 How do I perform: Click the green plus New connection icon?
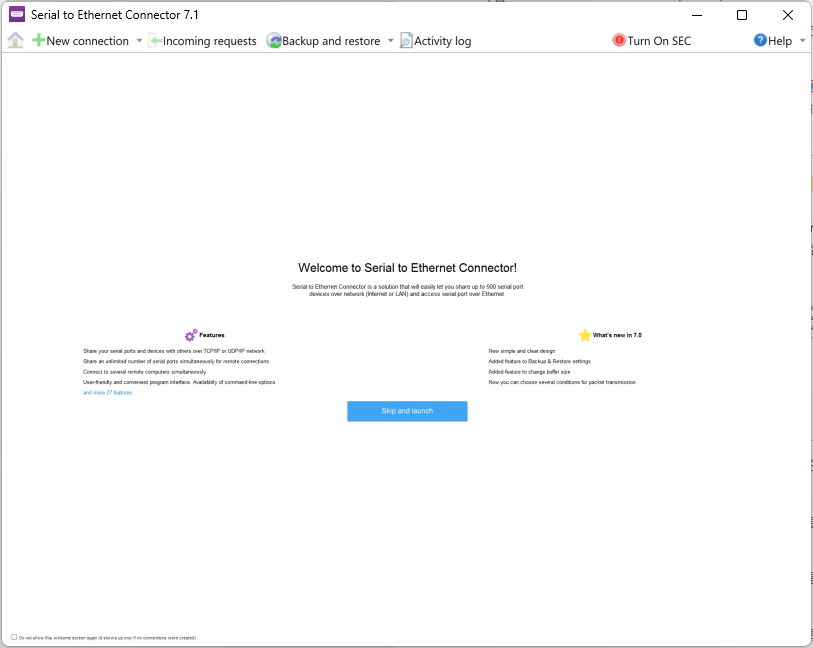pyautogui.click(x=38, y=40)
